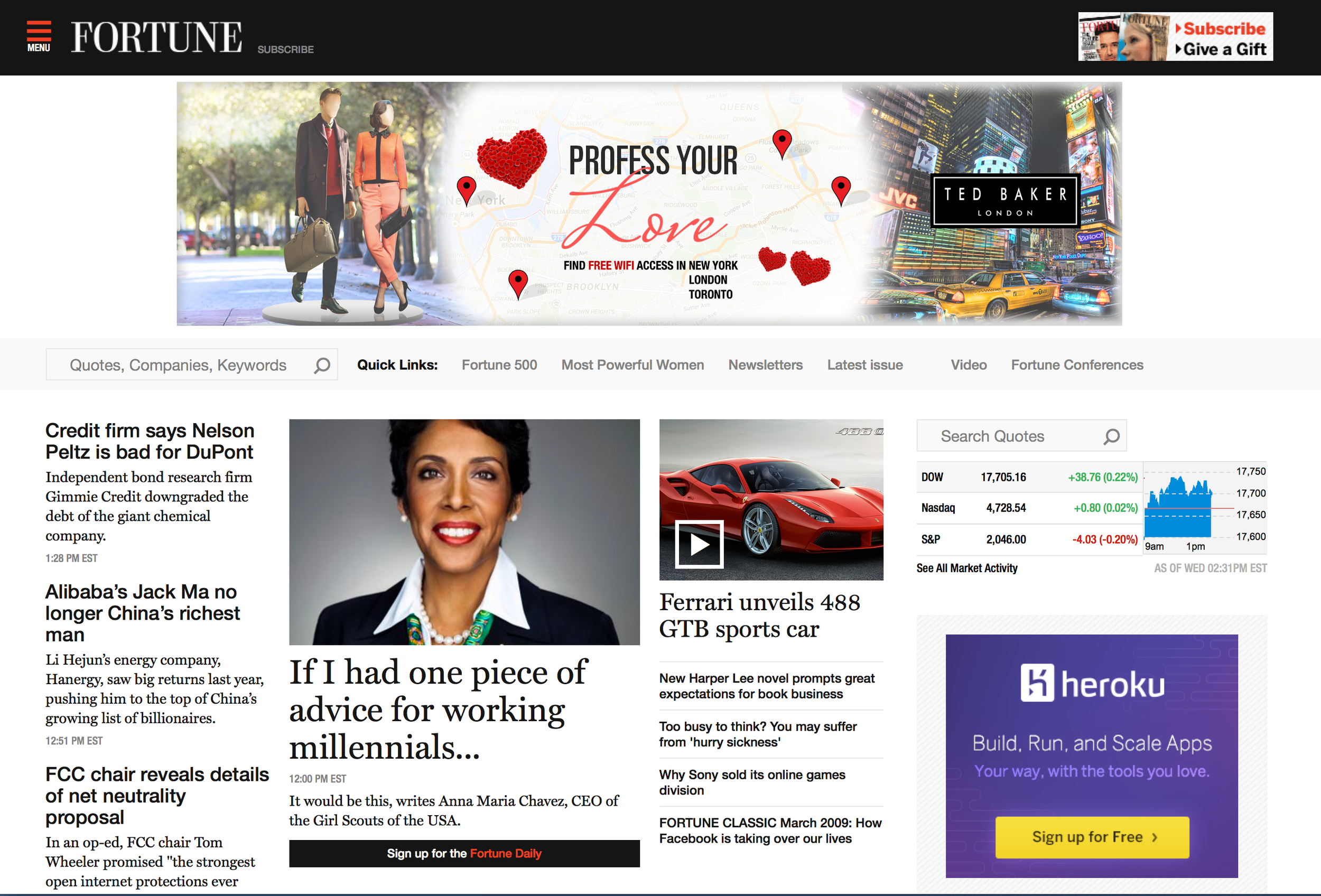Open the red hamburger MENU icon
Image resolution: width=1321 pixels, height=896 pixels.
39,36
